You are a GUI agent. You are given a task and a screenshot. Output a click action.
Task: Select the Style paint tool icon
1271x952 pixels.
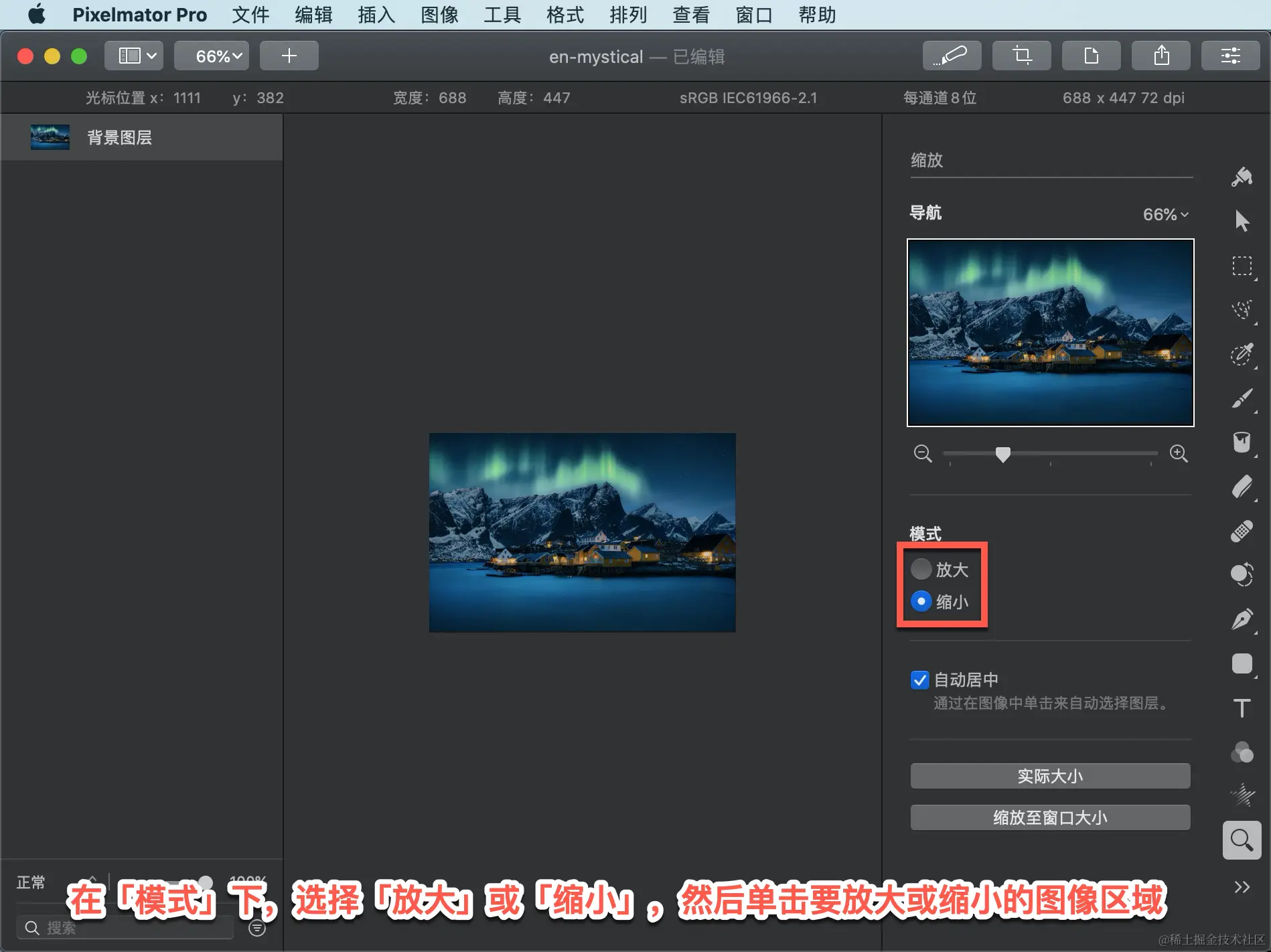coord(1242,177)
